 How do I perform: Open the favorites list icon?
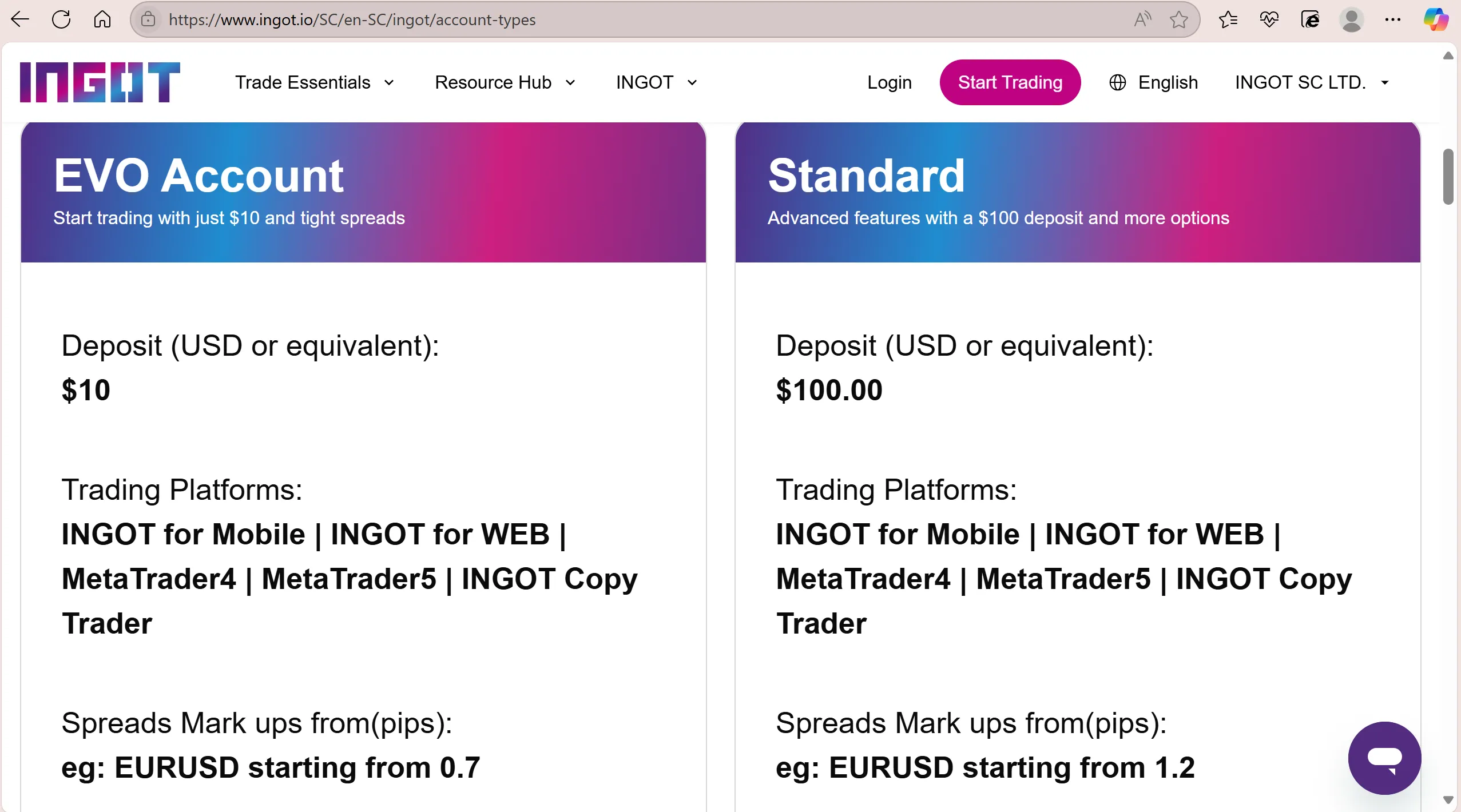(x=1228, y=19)
